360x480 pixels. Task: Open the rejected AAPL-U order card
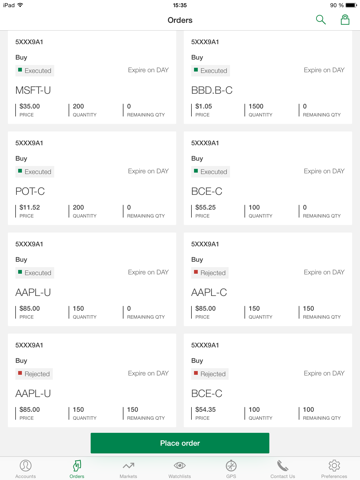[92, 380]
